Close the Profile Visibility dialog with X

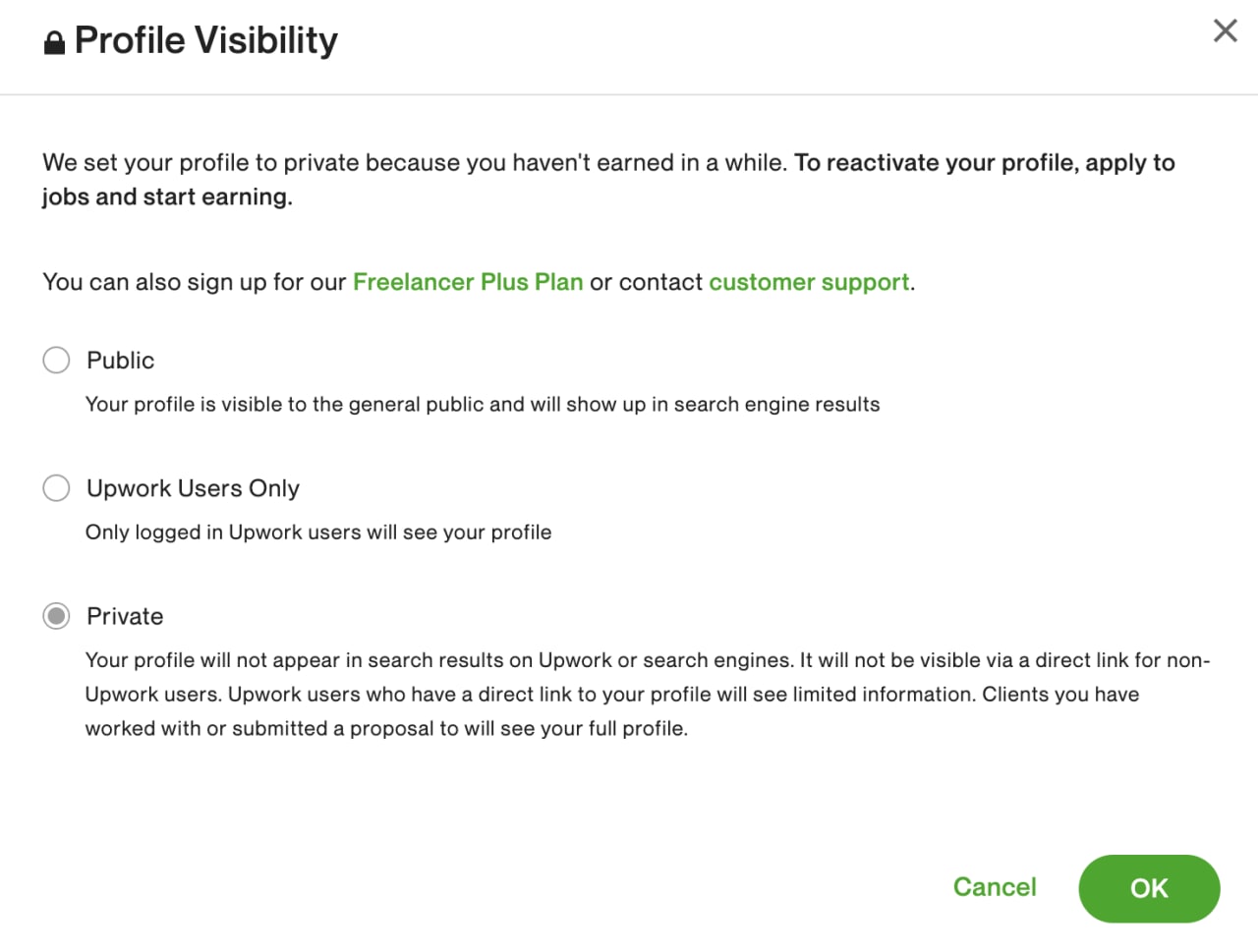click(x=1225, y=30)
